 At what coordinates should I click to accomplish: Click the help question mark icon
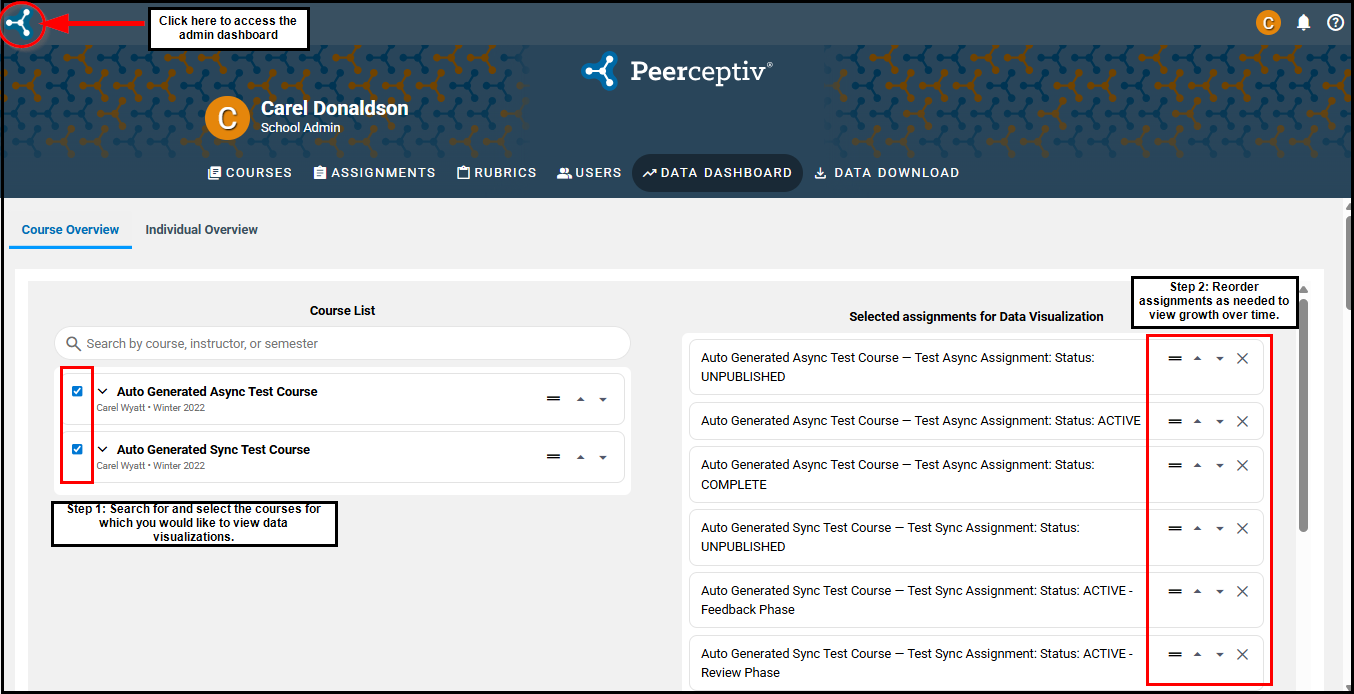(x=1335, y=22)
